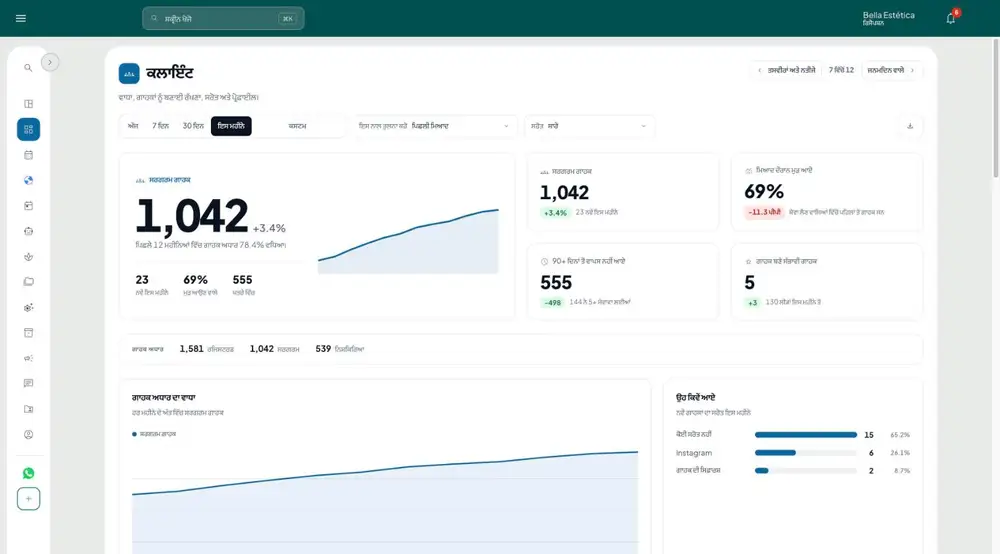This screenshot has width=1000, height=554.
Task: Click the small active clients card showing 1,042
Action: [622, 193]
